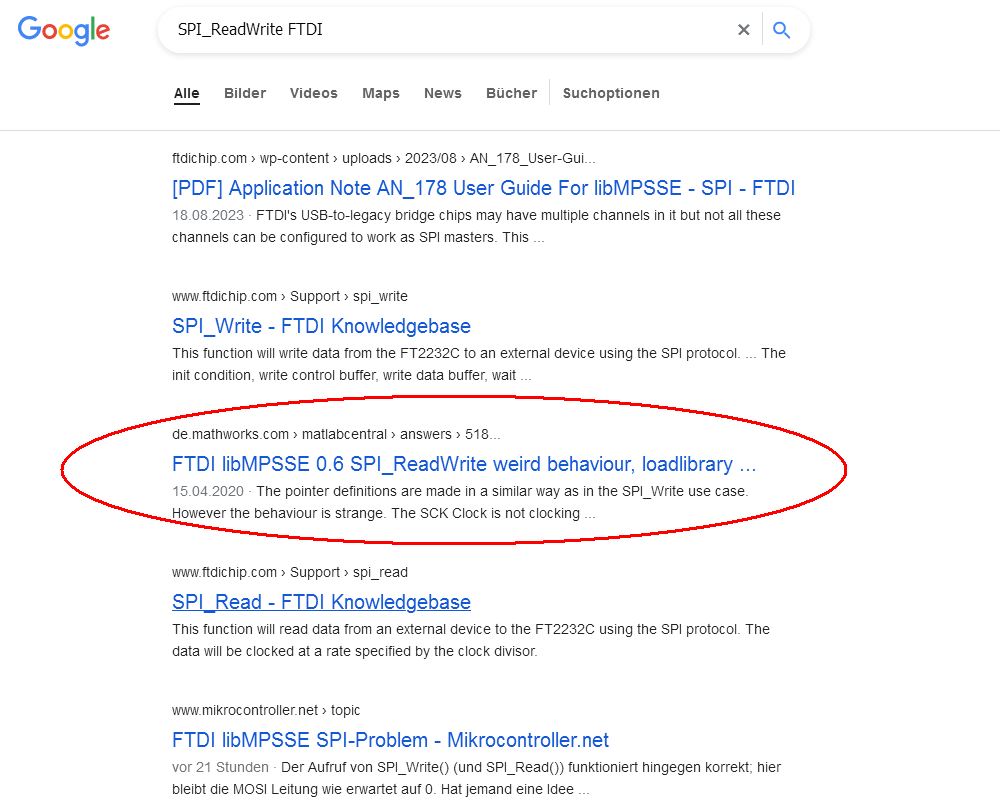Open the Mikrocontroller.net SPI-Problem result
1000x805 pixels.
click(x=390, y=740)
